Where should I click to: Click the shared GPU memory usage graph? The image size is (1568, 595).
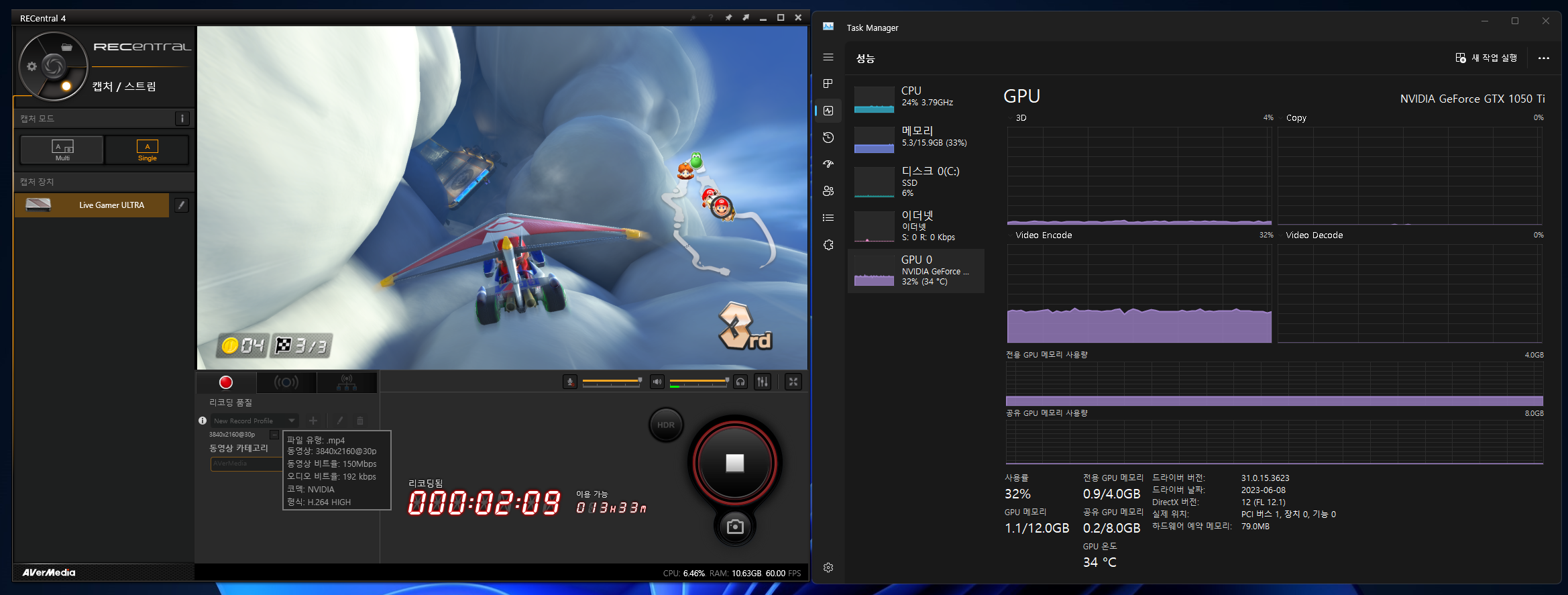[x=1274, y=442]
